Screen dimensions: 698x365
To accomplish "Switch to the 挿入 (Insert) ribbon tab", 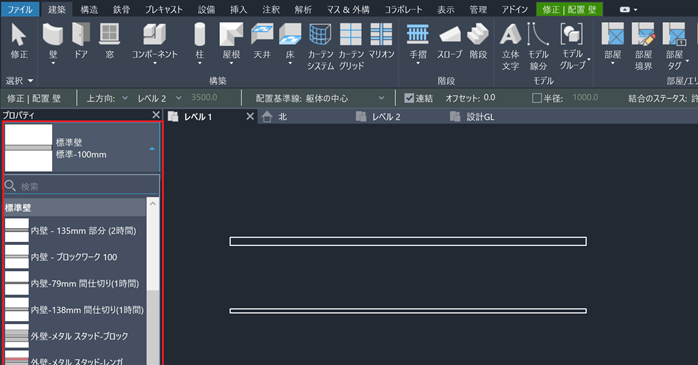I will pos(238,9).
